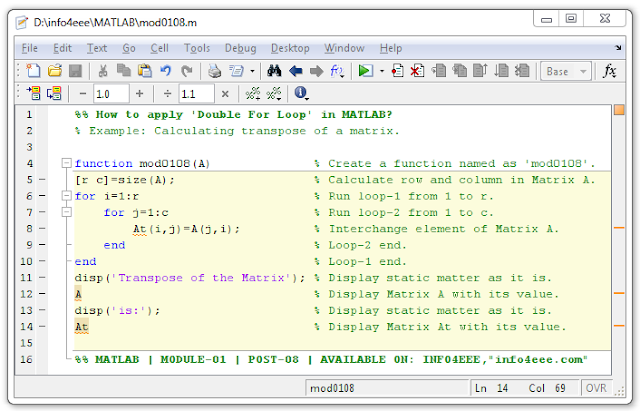Increment value with the plus button
Screen dimensions: 640x411
tap(140, 93)
